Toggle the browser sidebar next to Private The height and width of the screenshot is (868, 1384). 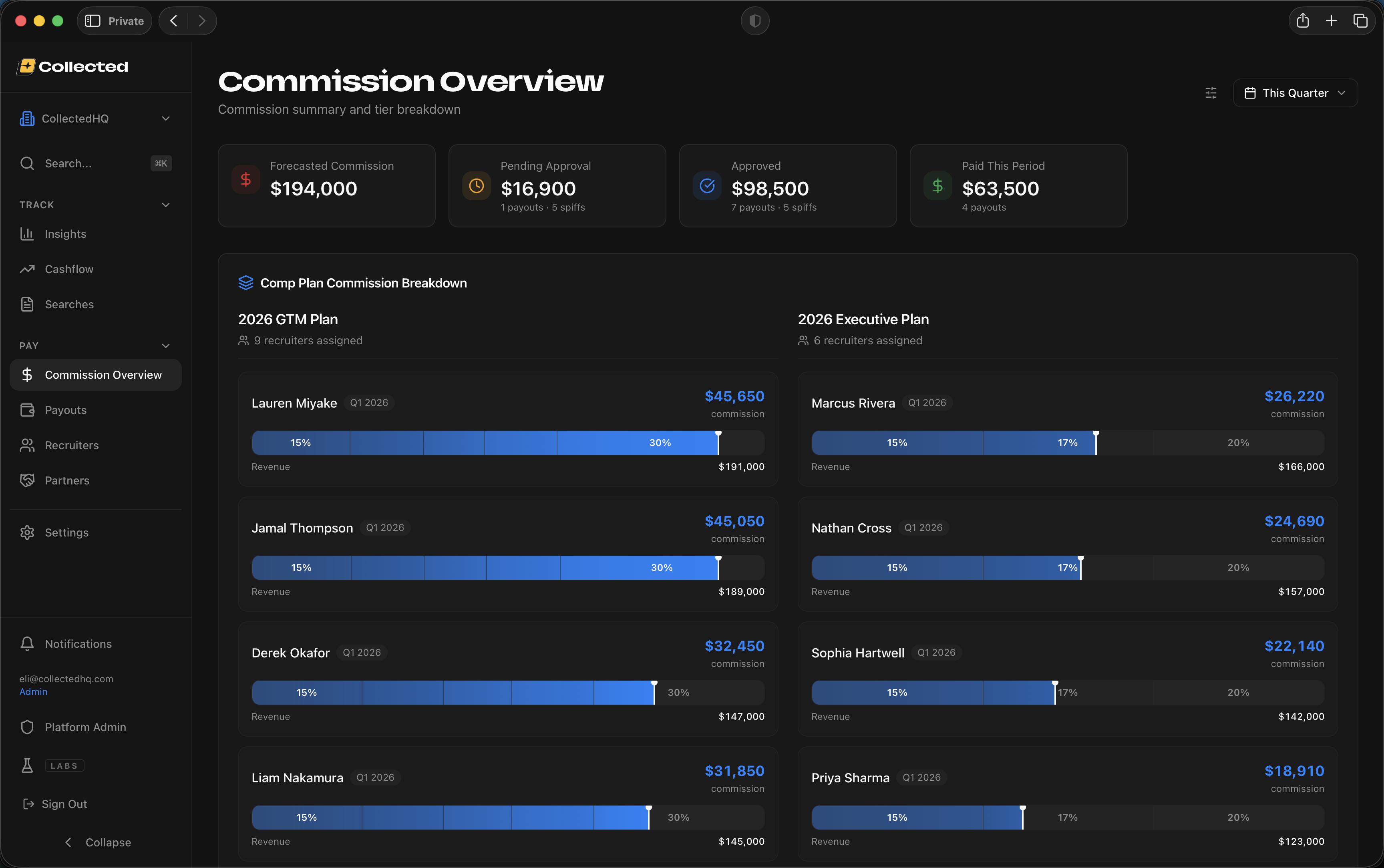pos(93,21)
